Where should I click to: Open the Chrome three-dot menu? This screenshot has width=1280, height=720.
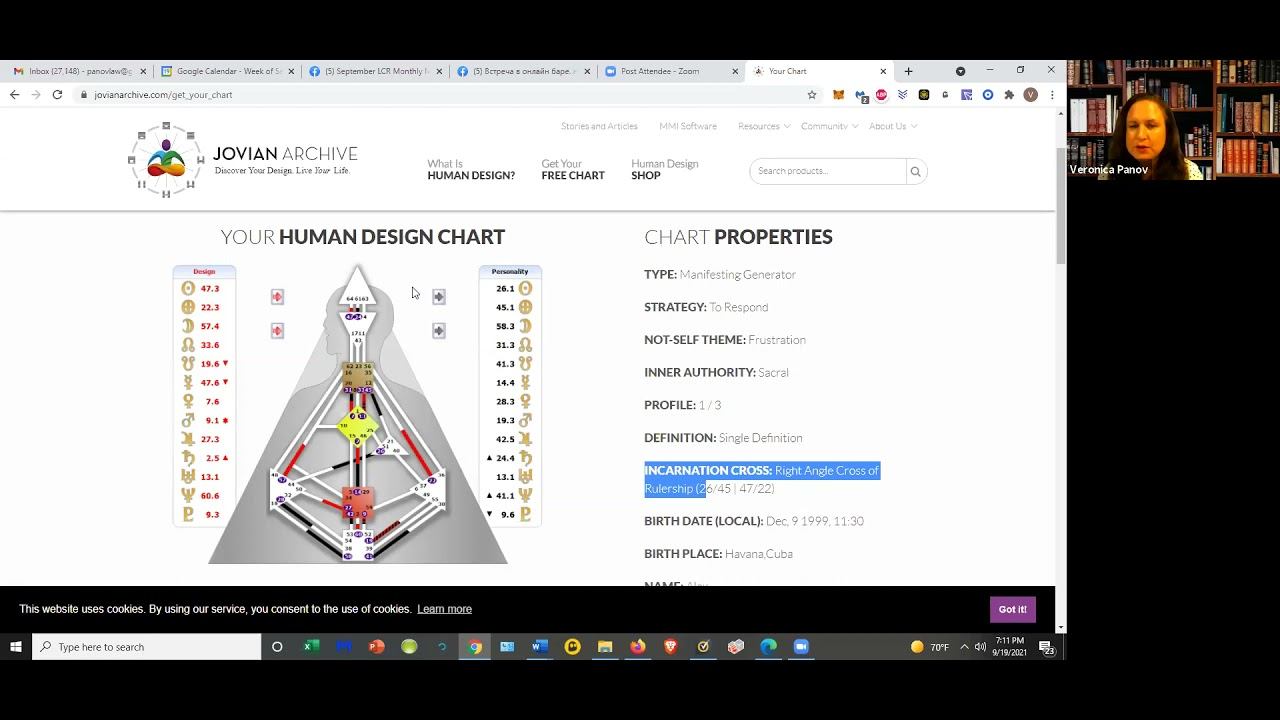pyautogui.click(x=1052, y=95)
